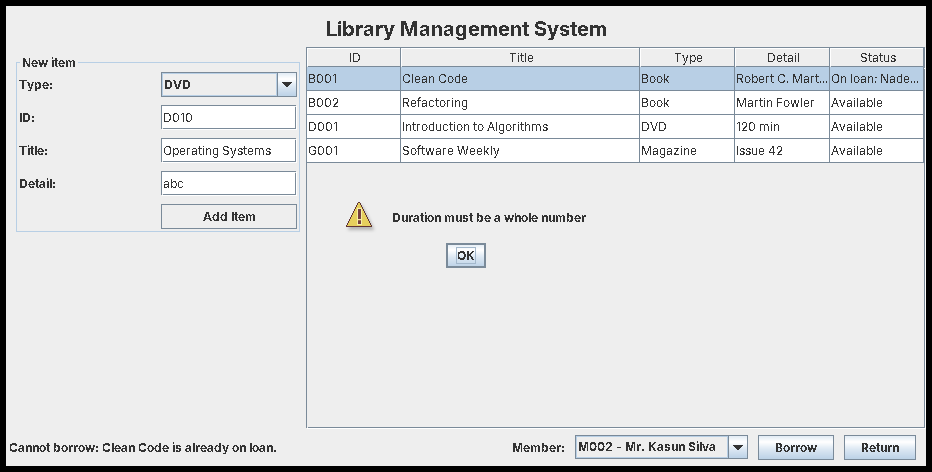Select the D001 ID cell
This screenshot has height=472, width=932.
pos(354,127)
